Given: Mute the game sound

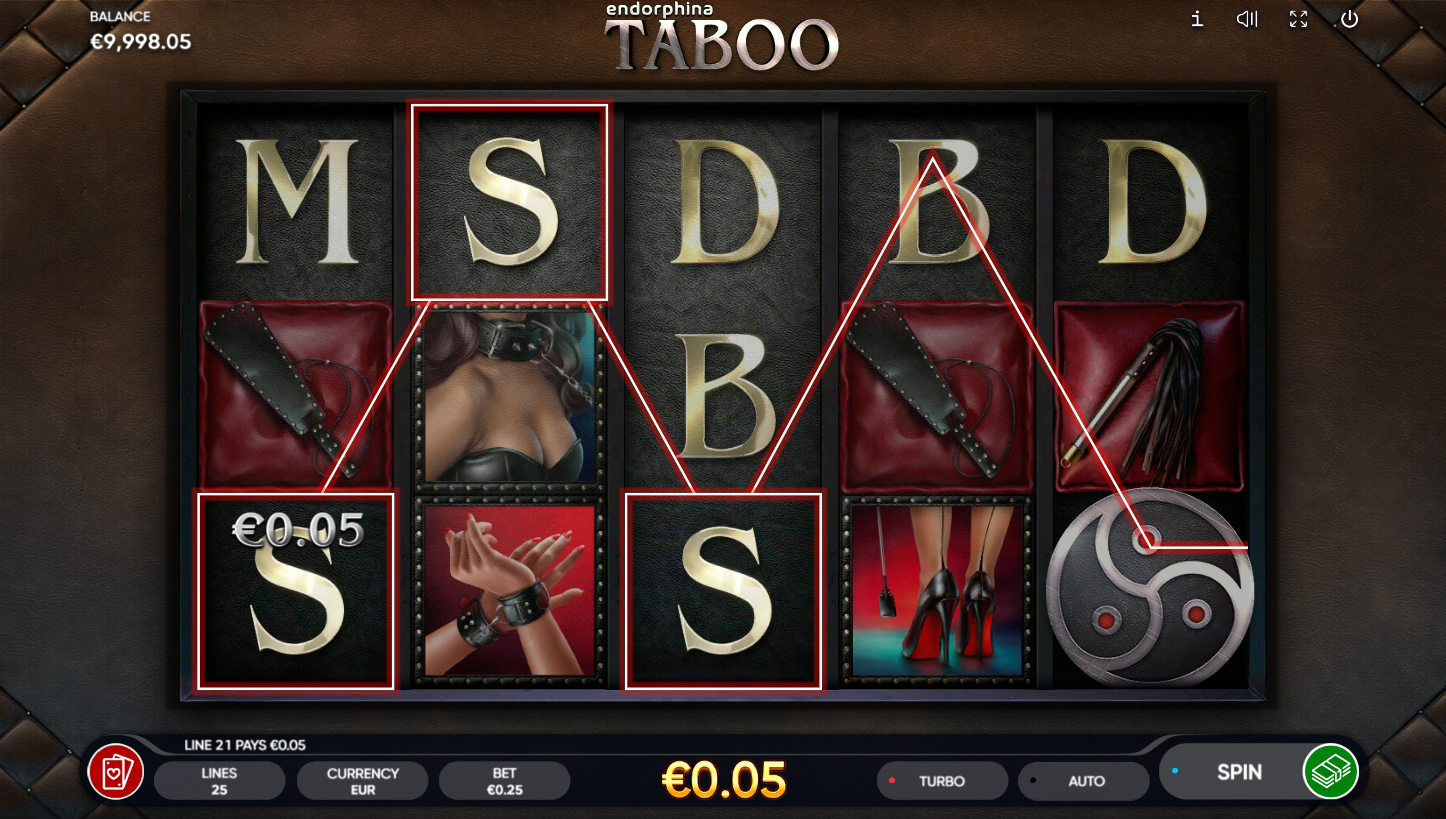Looking at the screenshot, I should coord(1247,19).
